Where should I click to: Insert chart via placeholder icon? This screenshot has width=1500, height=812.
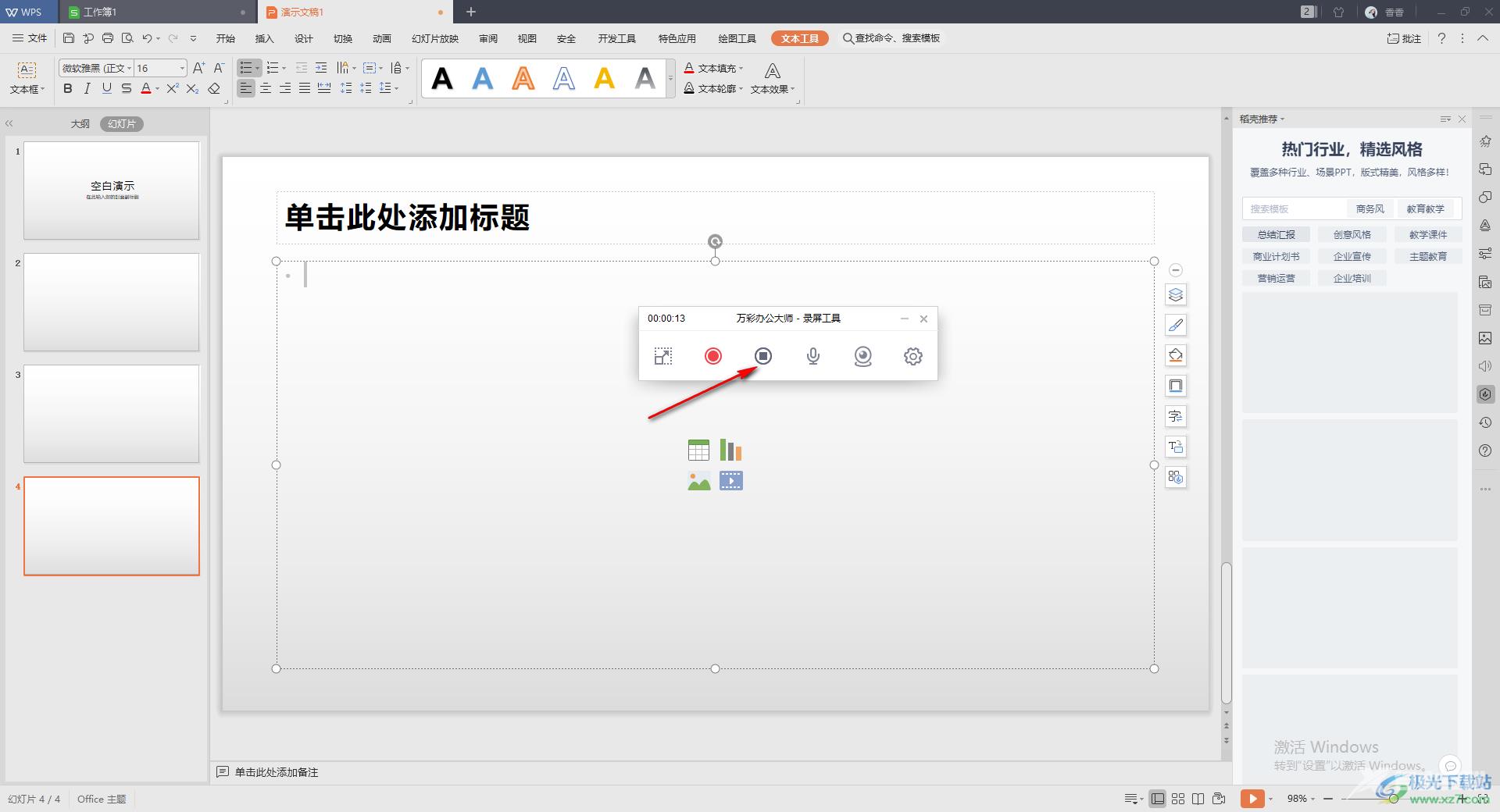point(730,450)
